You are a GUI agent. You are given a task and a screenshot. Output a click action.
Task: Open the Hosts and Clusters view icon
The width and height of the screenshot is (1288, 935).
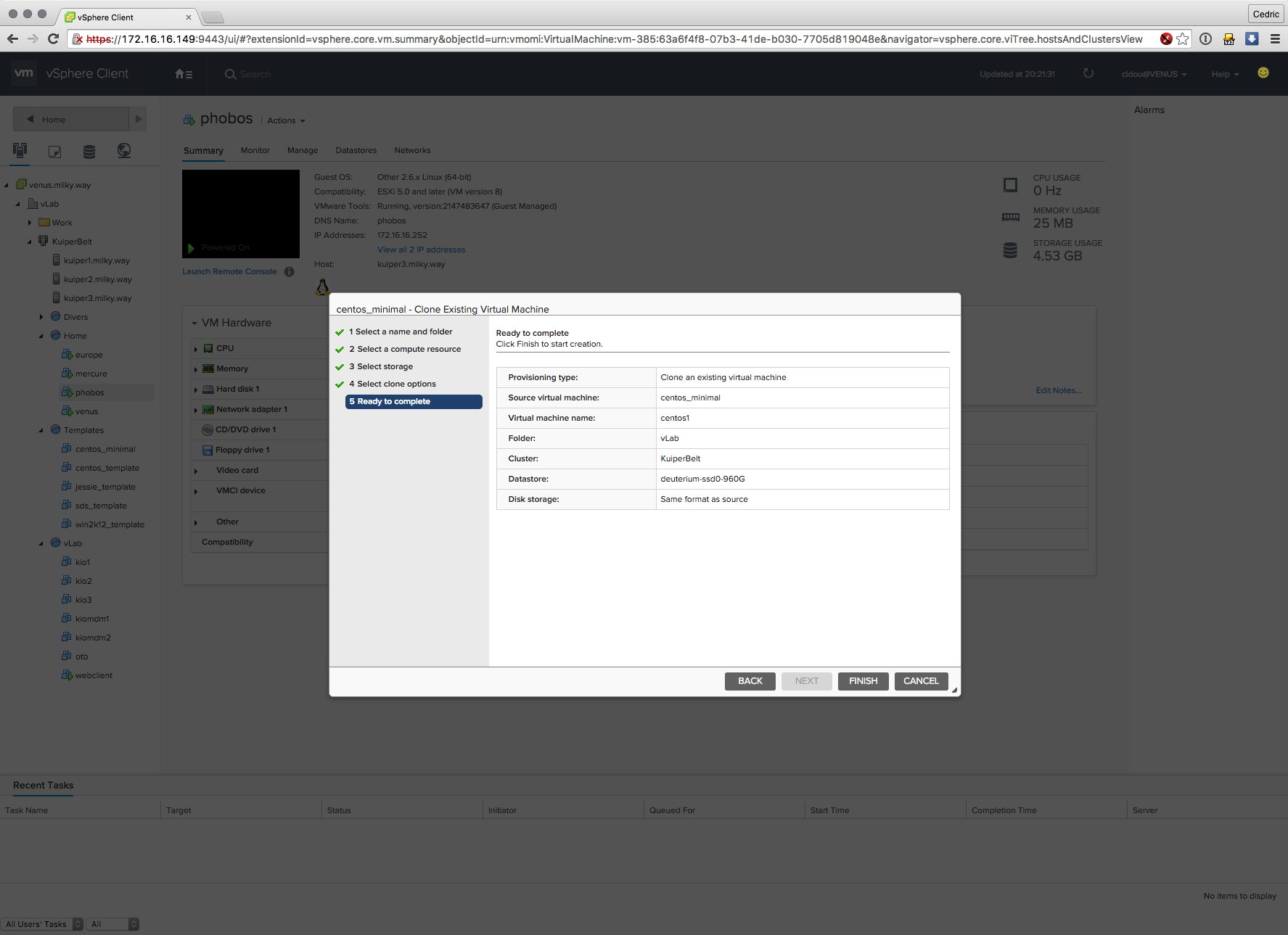click(20, 150)
